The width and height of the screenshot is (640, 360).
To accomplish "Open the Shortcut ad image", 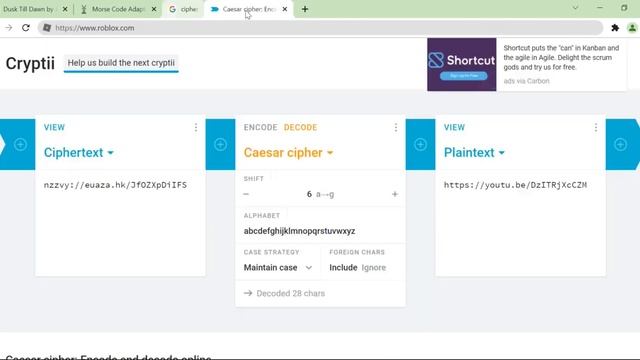I will coord(462,64).
